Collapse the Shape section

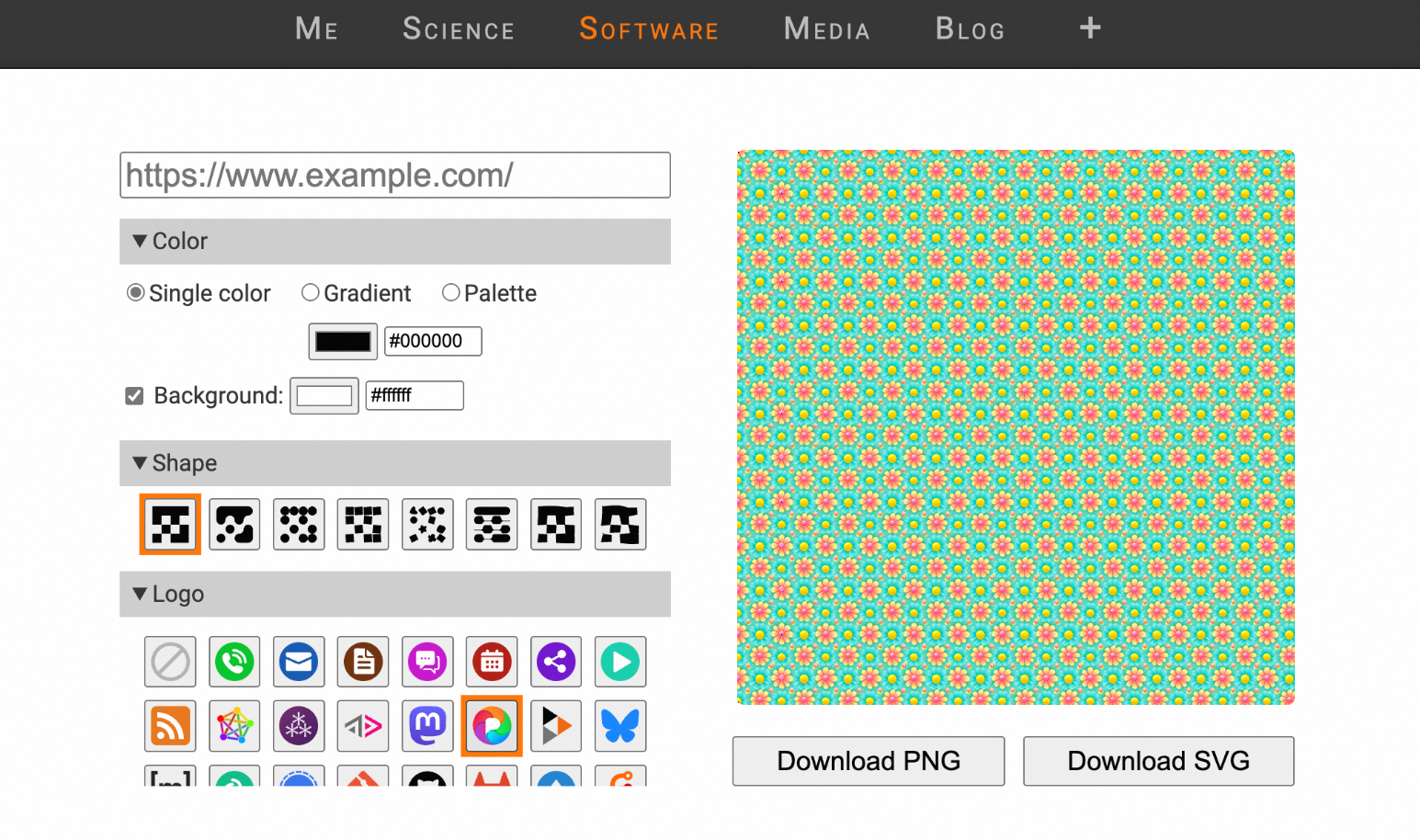pyautogui.click(x=395, y=463)
